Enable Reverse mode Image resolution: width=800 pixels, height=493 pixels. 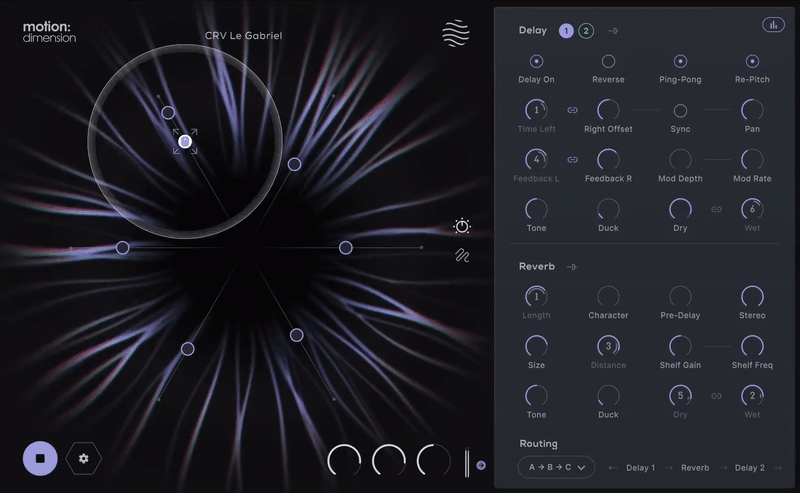[x=608, y=61]
